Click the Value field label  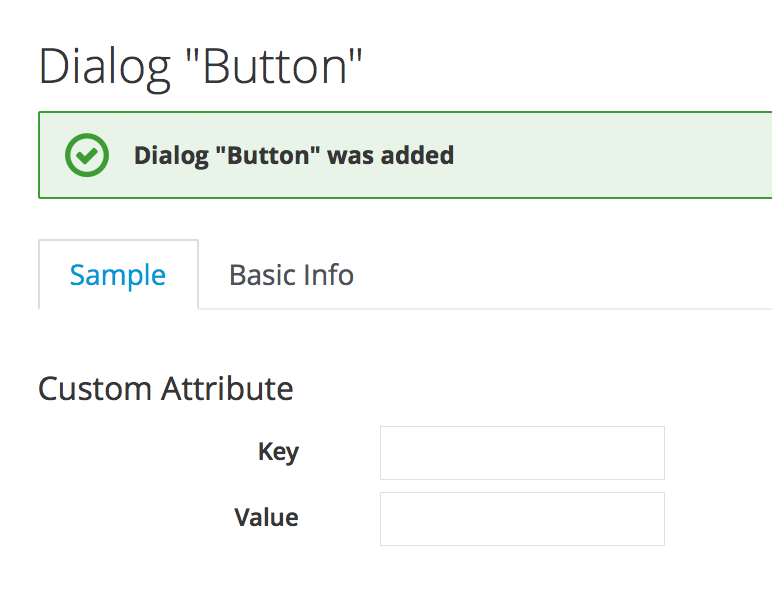pyautogui.click(x=266, y=517)
